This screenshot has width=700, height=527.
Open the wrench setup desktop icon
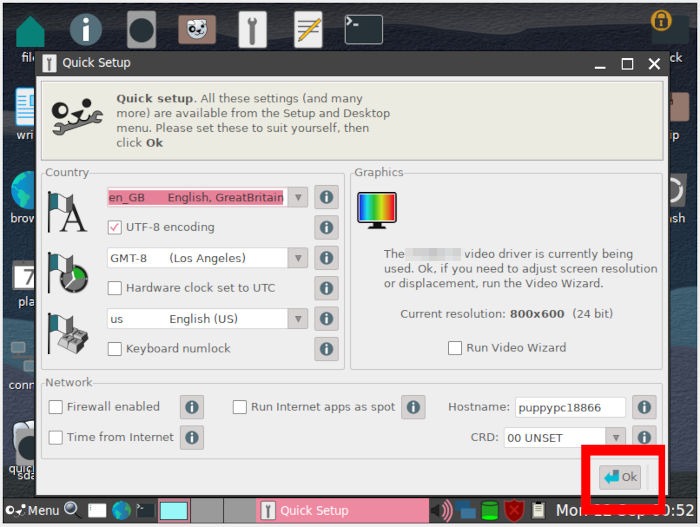(x=252, y=29)
